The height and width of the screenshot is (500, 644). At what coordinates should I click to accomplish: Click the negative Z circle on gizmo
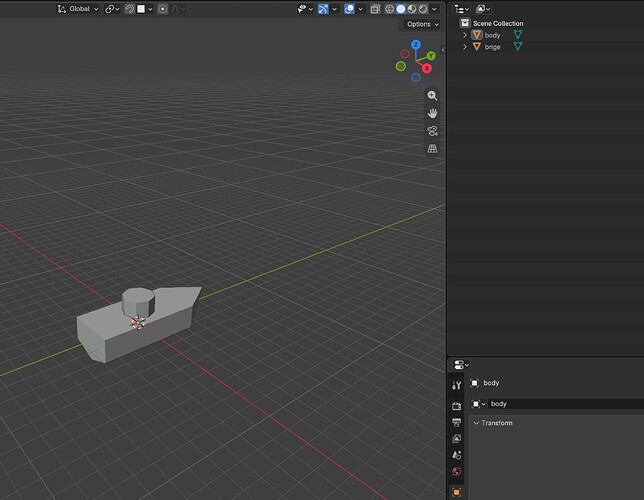tap(416, 77)
